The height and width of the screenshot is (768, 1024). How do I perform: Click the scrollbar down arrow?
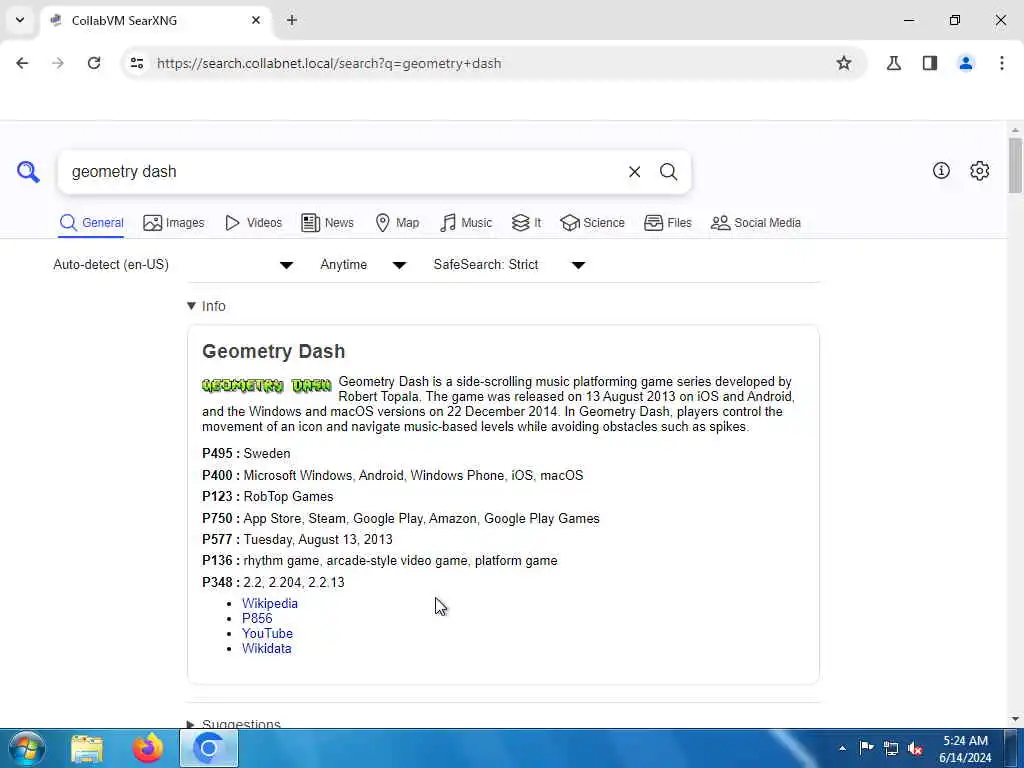click(x=1015, y=719)
